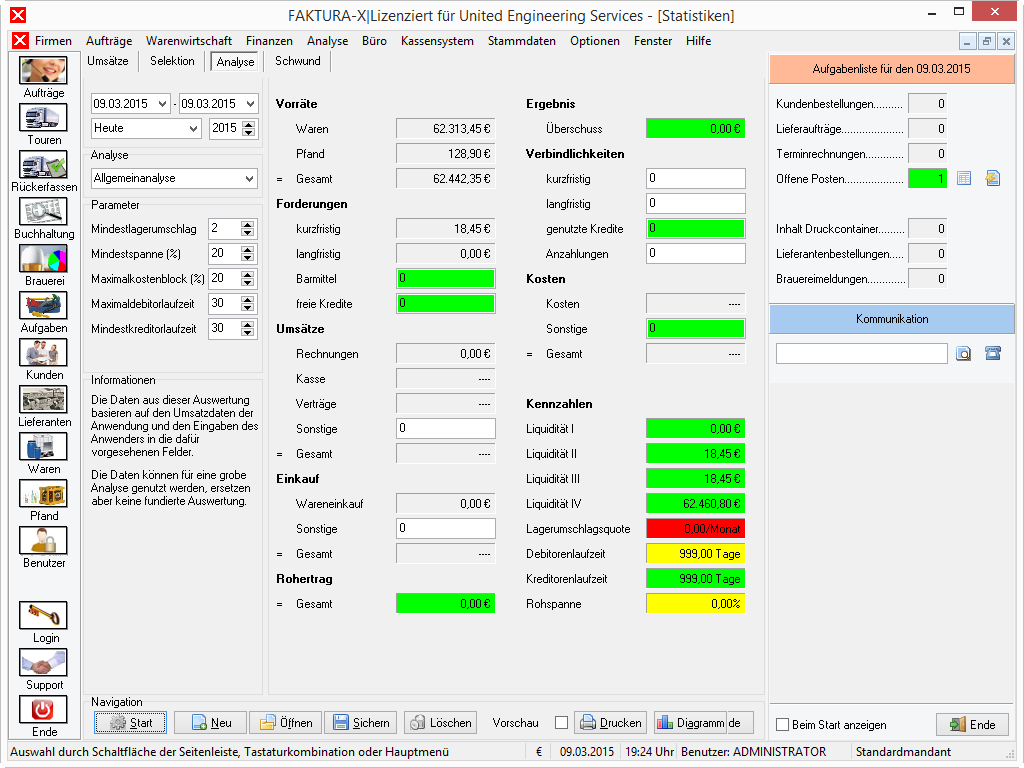1024x768 pixels.
Task: Click the Öffnen folder button
Action: click(x=286, y=723)
